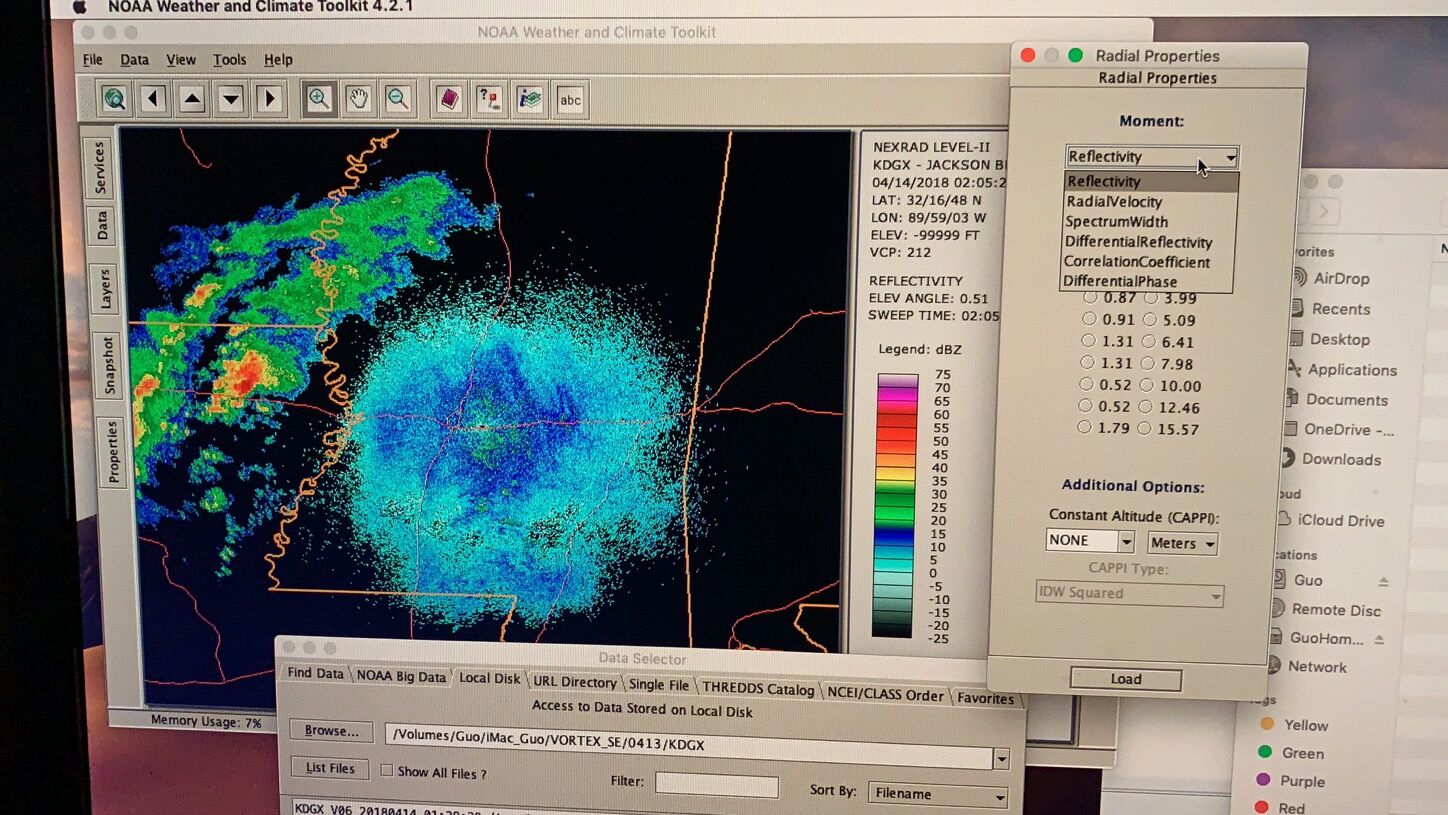1448x815 pixels.
Task: Open the purple book icon in toolbar
Action: (x=449, y=99)
